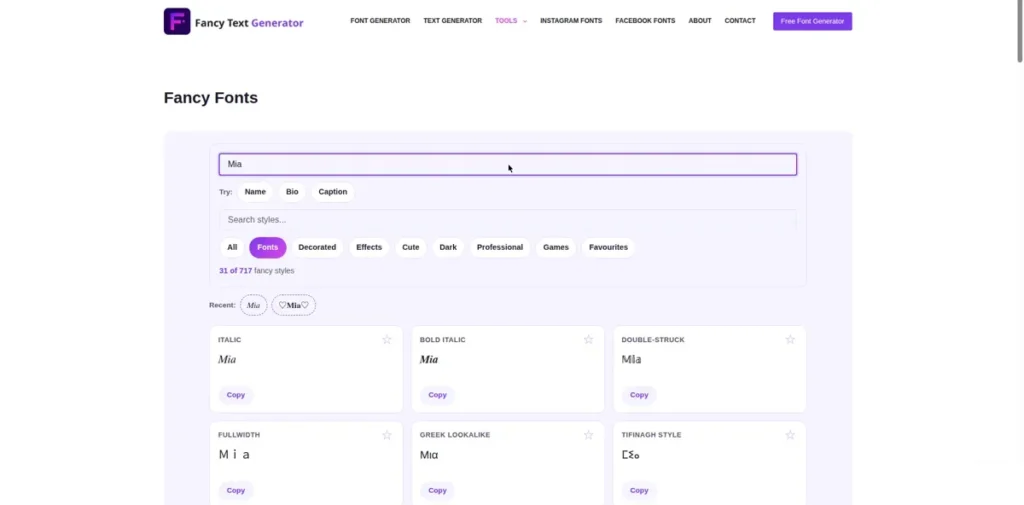The image size is (1024, 505).
Task: Click the Fancy Text Generator logo icon
Action: tap(177, 22)
